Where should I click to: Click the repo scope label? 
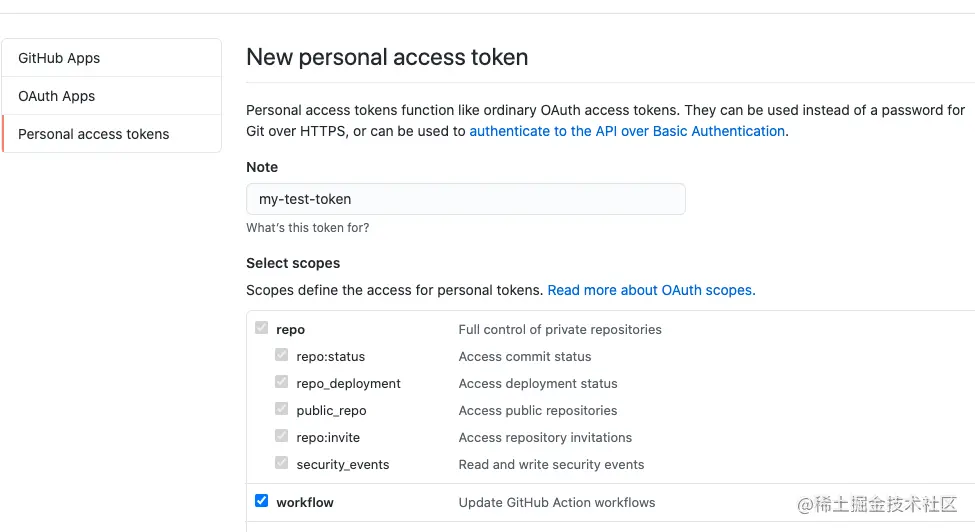(291, 329)
